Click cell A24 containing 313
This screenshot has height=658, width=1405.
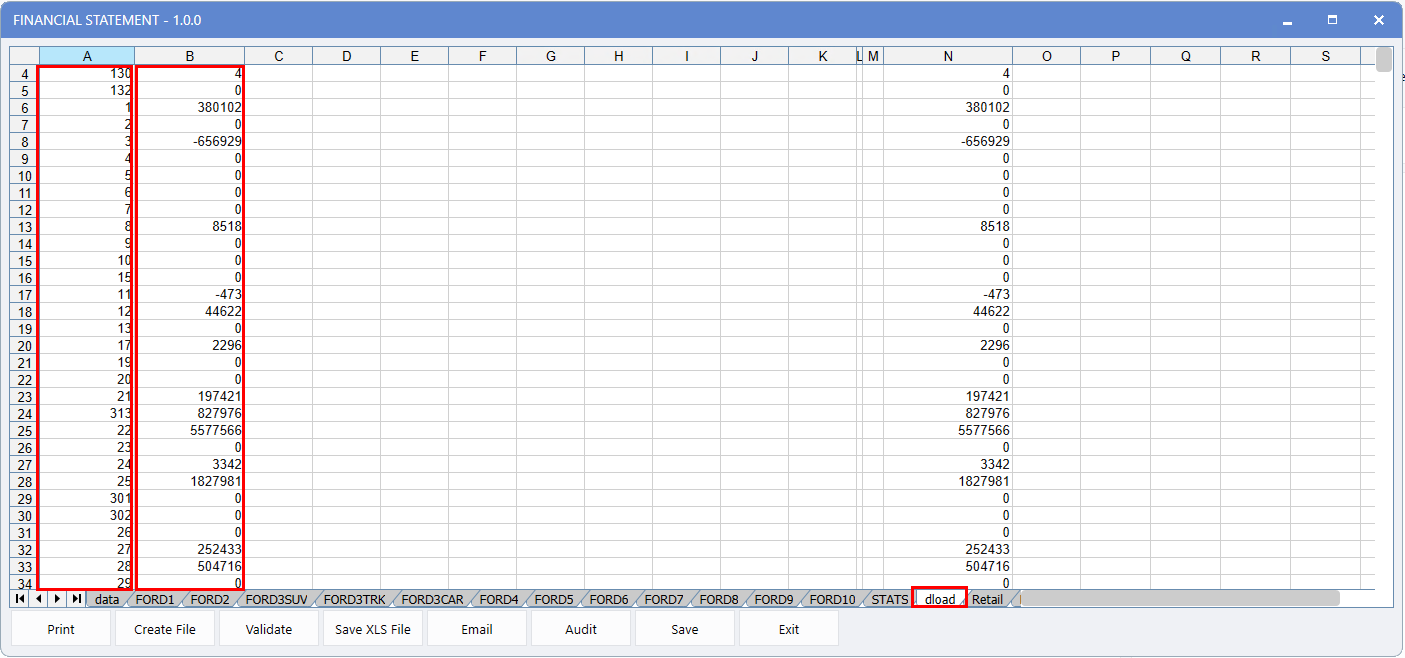pos(87,414)
